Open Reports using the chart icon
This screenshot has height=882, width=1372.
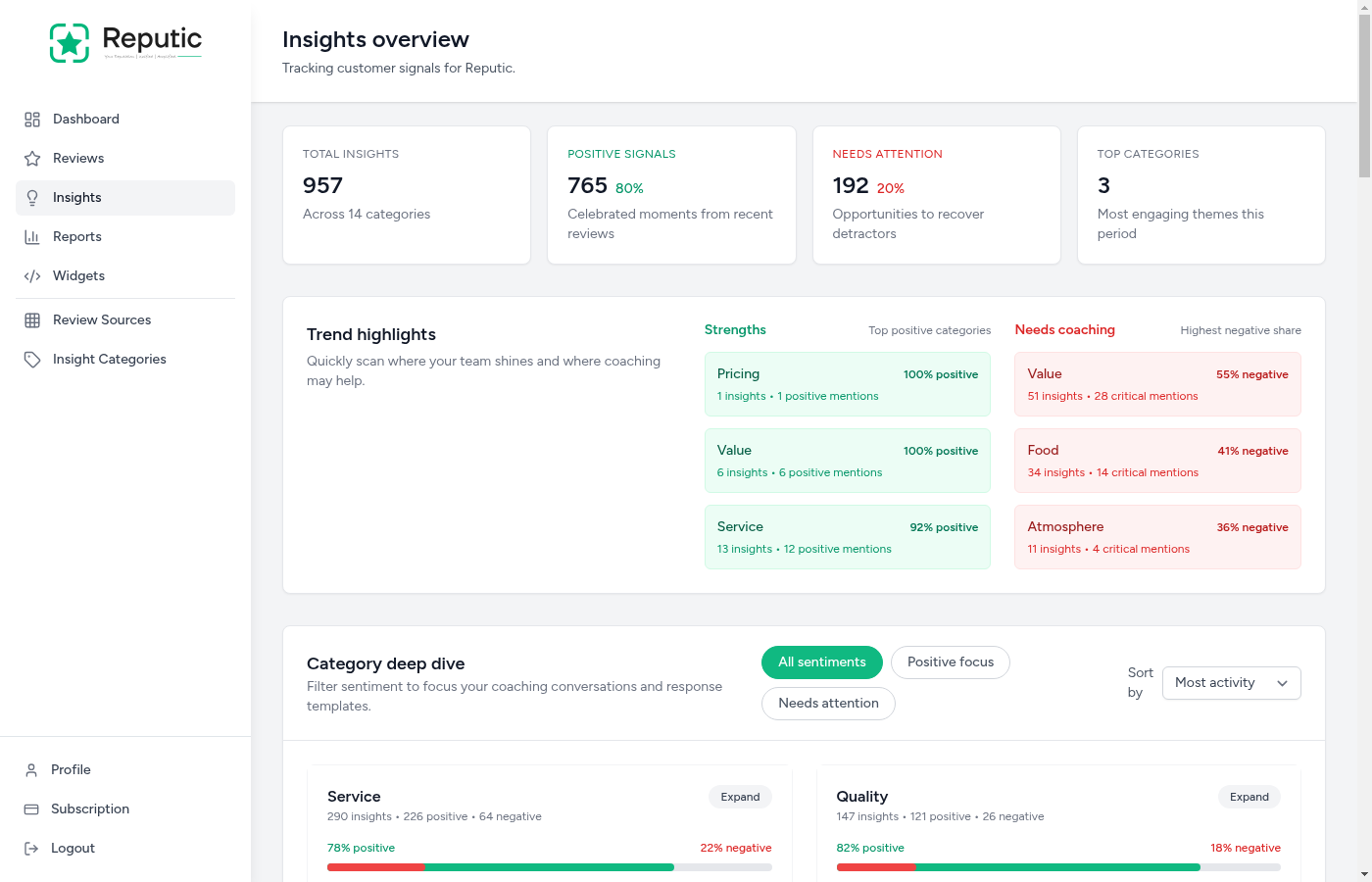32,236
